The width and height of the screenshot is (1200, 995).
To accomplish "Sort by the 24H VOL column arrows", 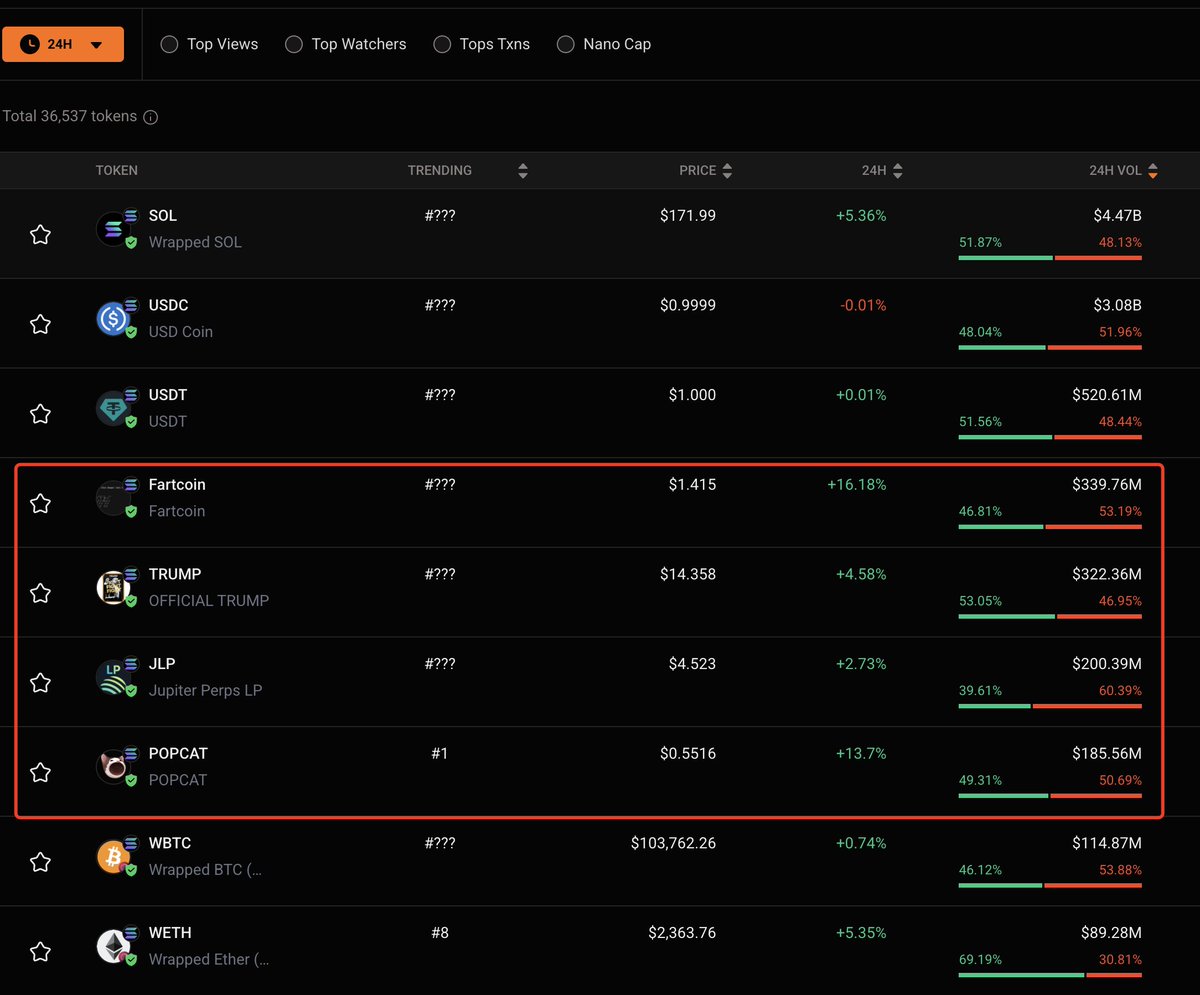I will 1153,171.
